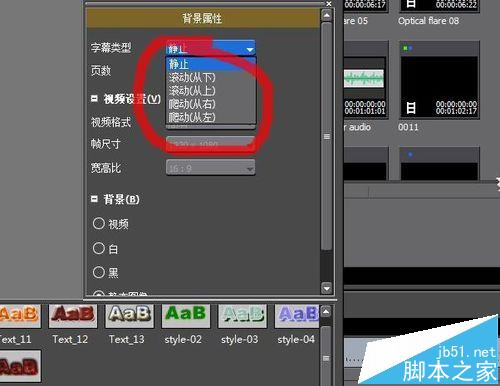
Task: Click the 背景属性 panel title bar
Action: click(202, 18)
